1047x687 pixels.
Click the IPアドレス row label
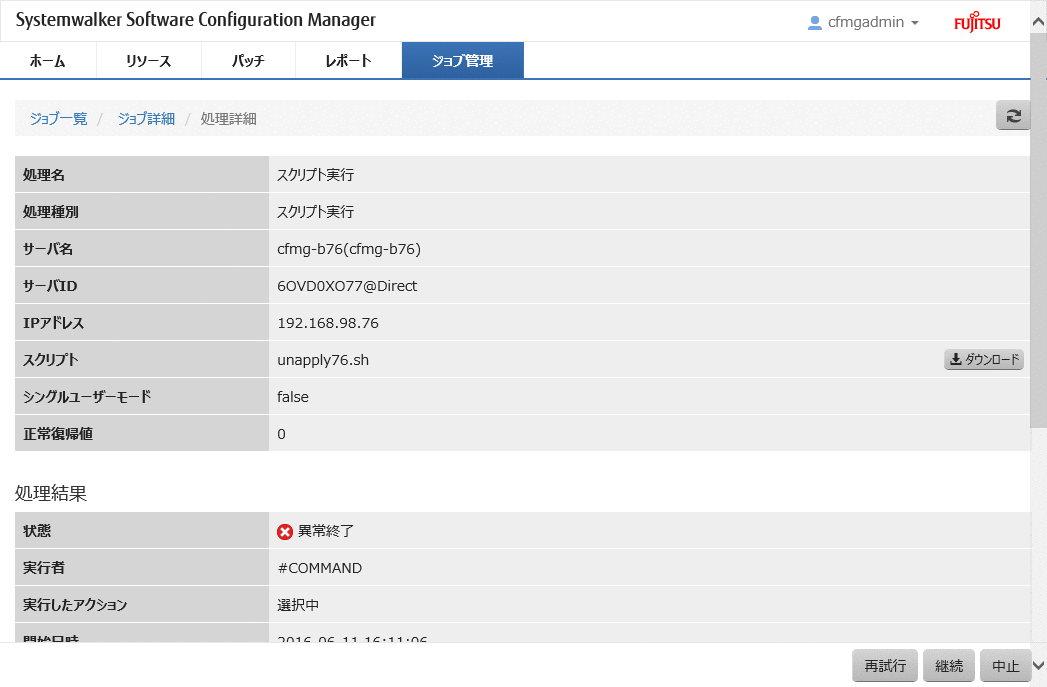point(53,323)
